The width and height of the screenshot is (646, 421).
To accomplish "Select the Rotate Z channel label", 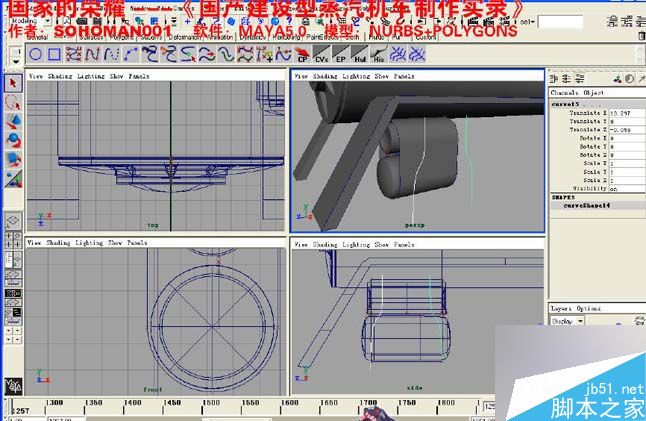I will tap(593, 155).
